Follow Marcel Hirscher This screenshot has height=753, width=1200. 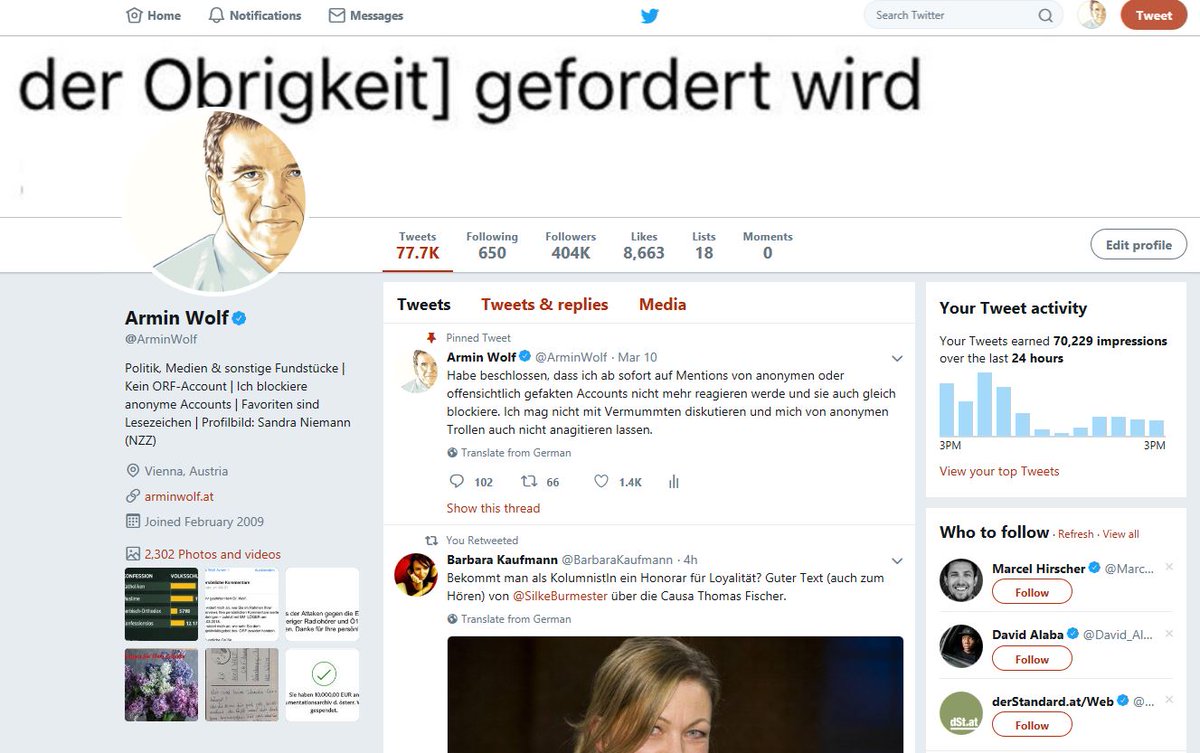(x=1032, y=592)
